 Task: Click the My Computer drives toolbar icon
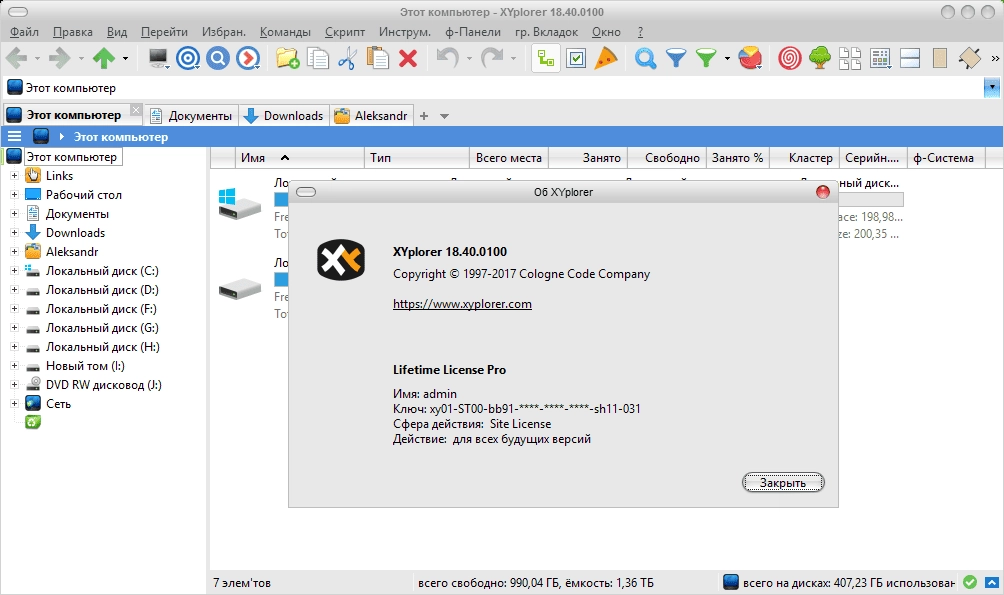pyautogui.click(x=158, y=58)
